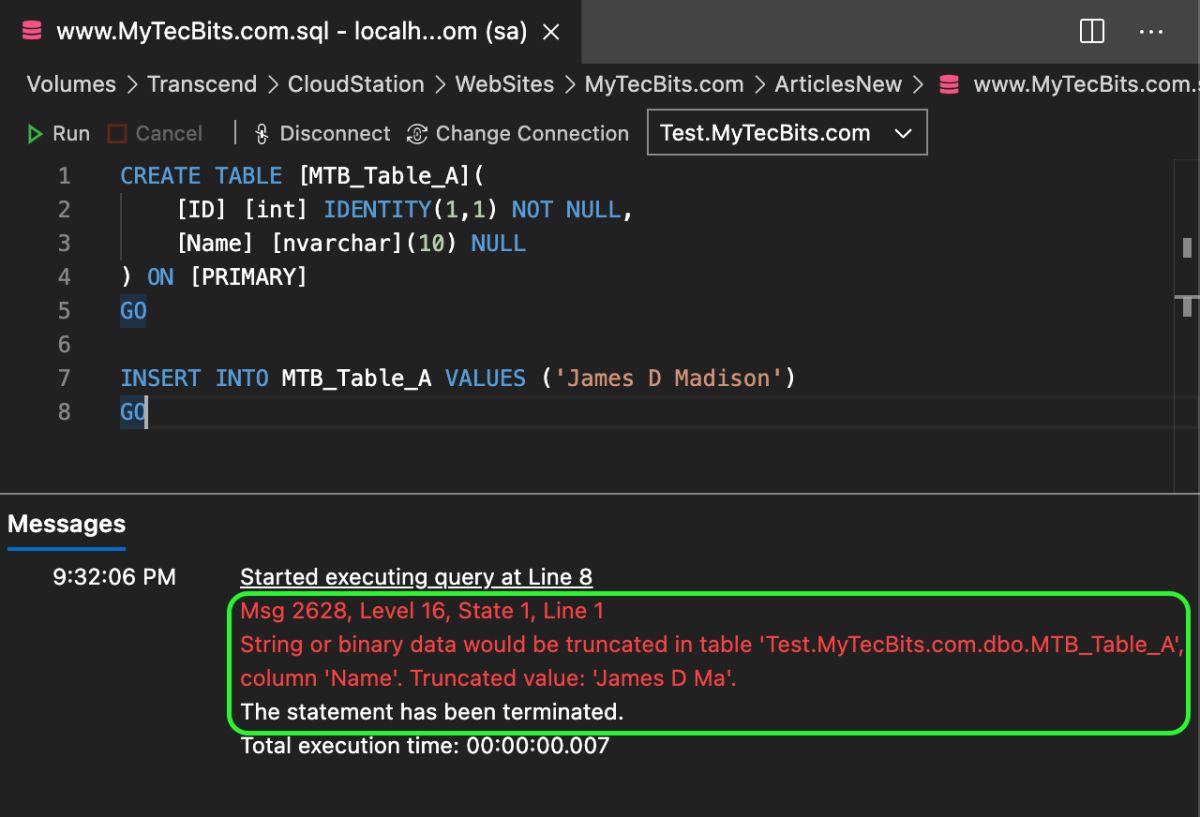Click the database icon on the editor tab
The height and width of the screenshot is (817, 1200).
tap(30, 31)
